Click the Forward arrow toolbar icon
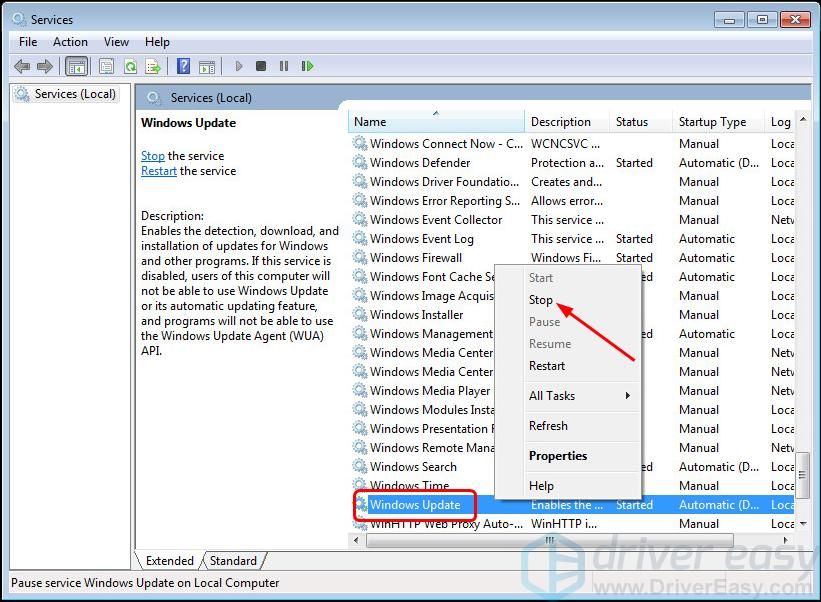The image size is (821, 602). [x=45, y=66]
